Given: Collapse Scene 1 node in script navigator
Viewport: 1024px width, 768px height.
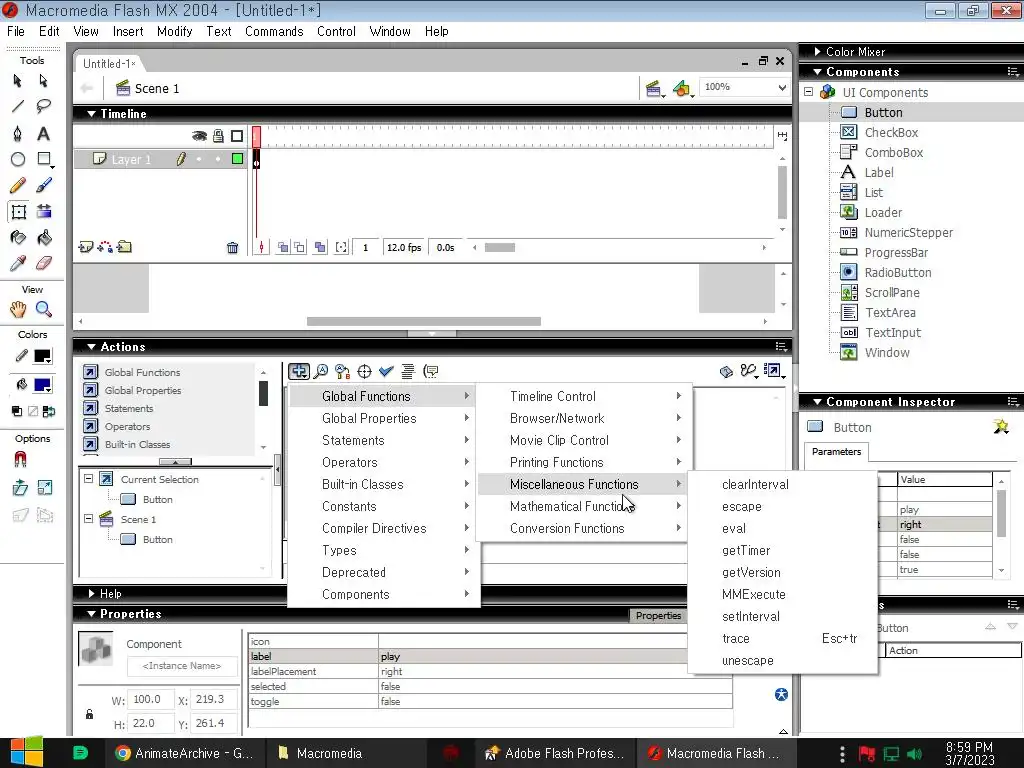Looking at the screenshot, I should [x=88, y=519].
